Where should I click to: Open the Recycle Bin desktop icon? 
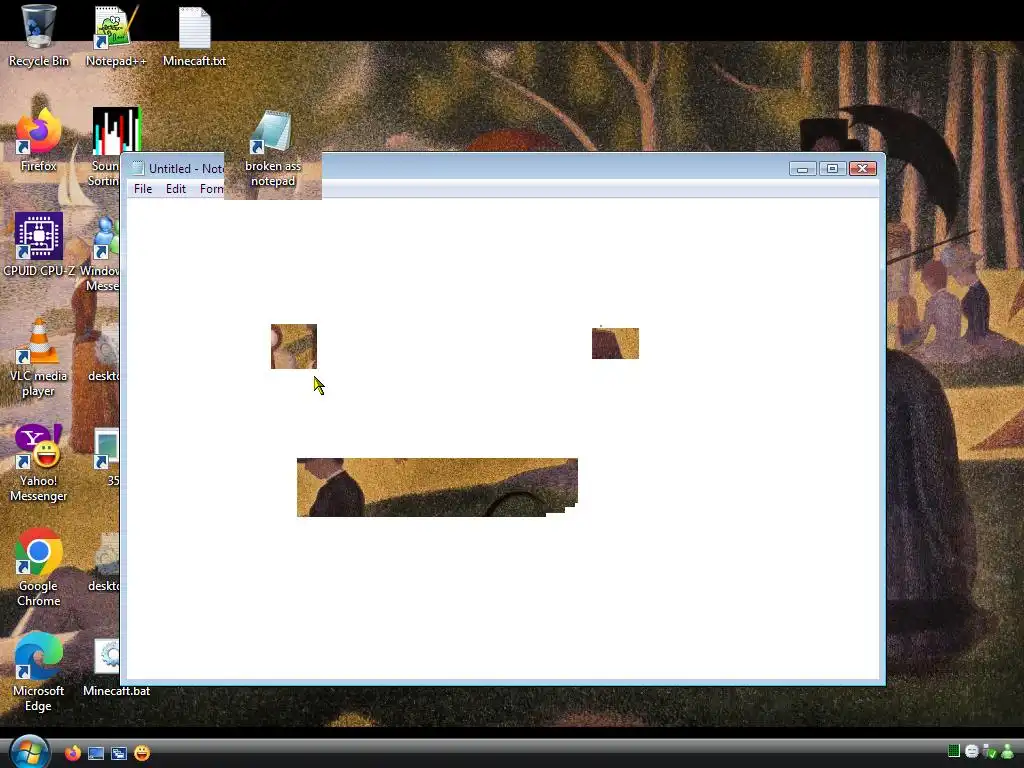click(x=39, y=36)
